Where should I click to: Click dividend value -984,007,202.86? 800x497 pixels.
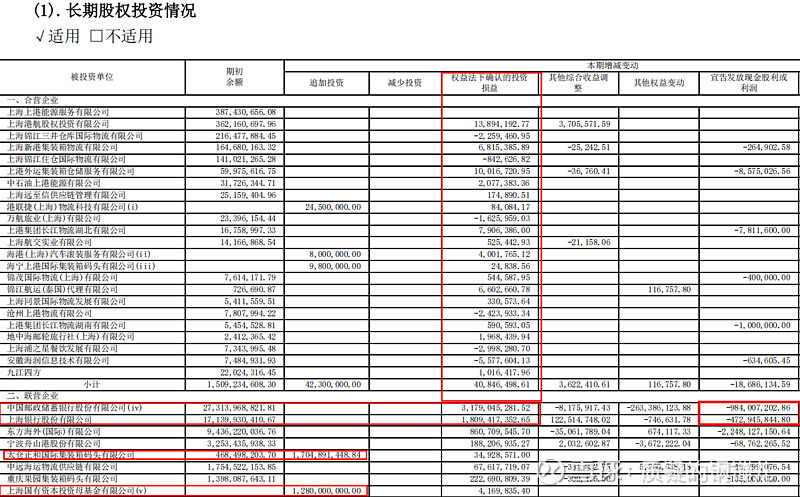758,408
